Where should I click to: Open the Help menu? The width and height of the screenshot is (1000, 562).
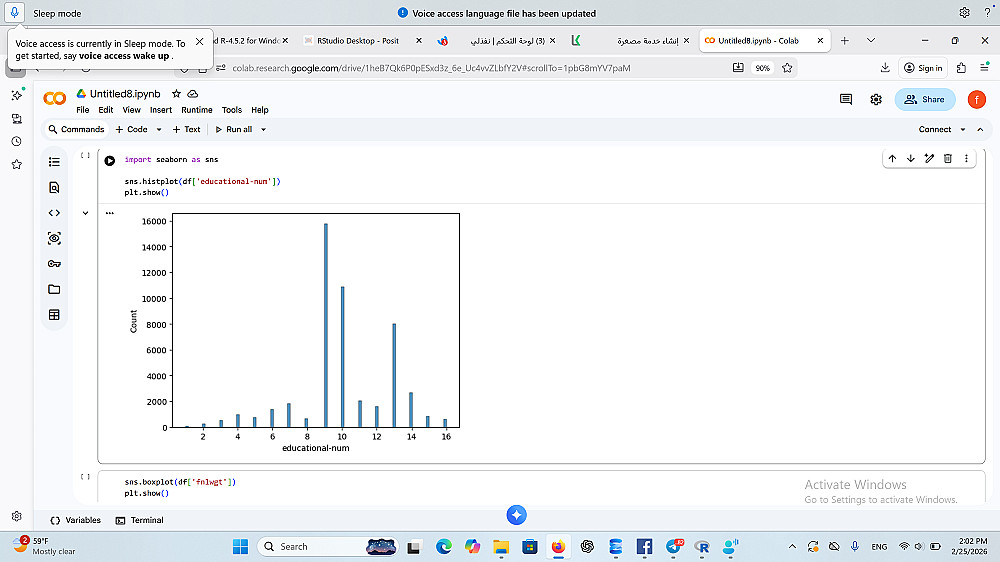tap(260, 110)
